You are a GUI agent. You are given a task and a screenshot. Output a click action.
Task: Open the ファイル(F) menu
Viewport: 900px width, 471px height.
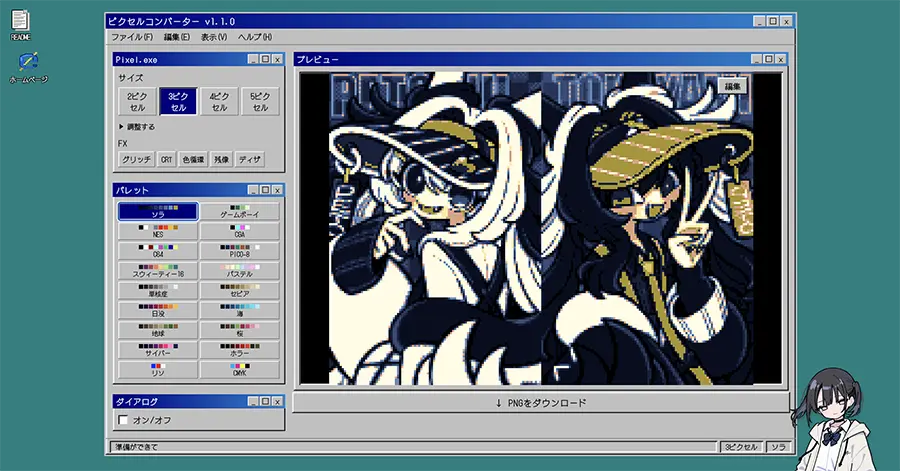click(x=132, y=37)
